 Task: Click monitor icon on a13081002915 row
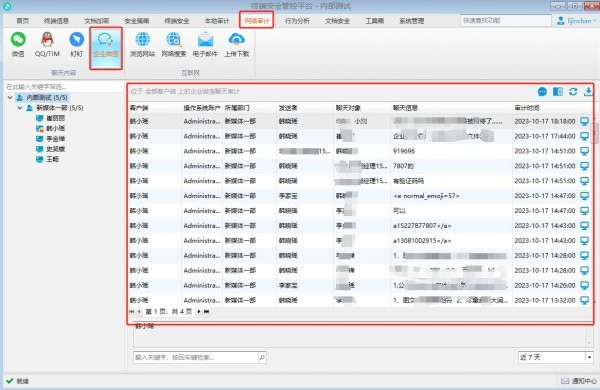(x=584, y=241)
